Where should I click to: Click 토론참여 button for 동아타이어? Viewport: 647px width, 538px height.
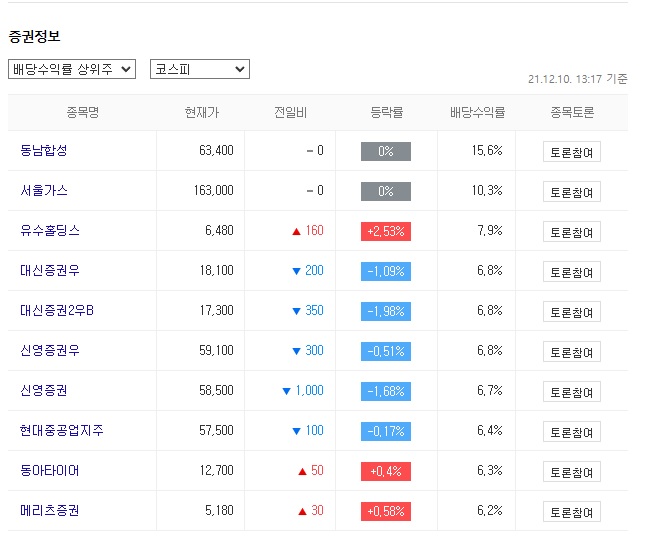click(571, 472)
